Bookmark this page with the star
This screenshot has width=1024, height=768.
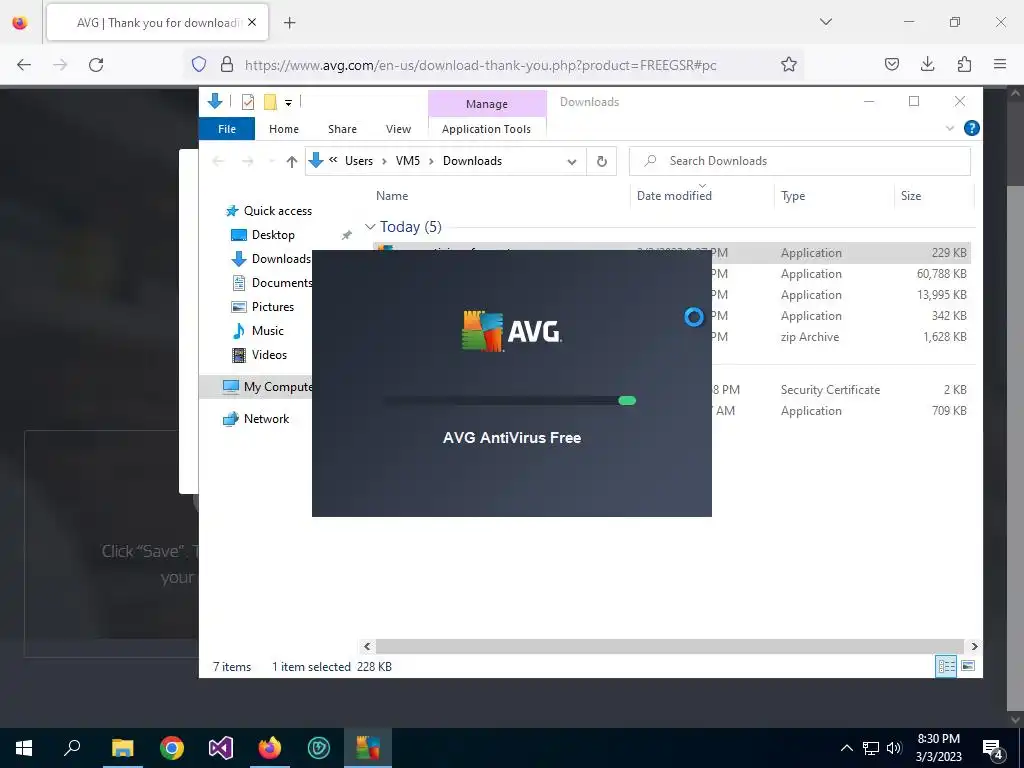(x=788, y=64)
